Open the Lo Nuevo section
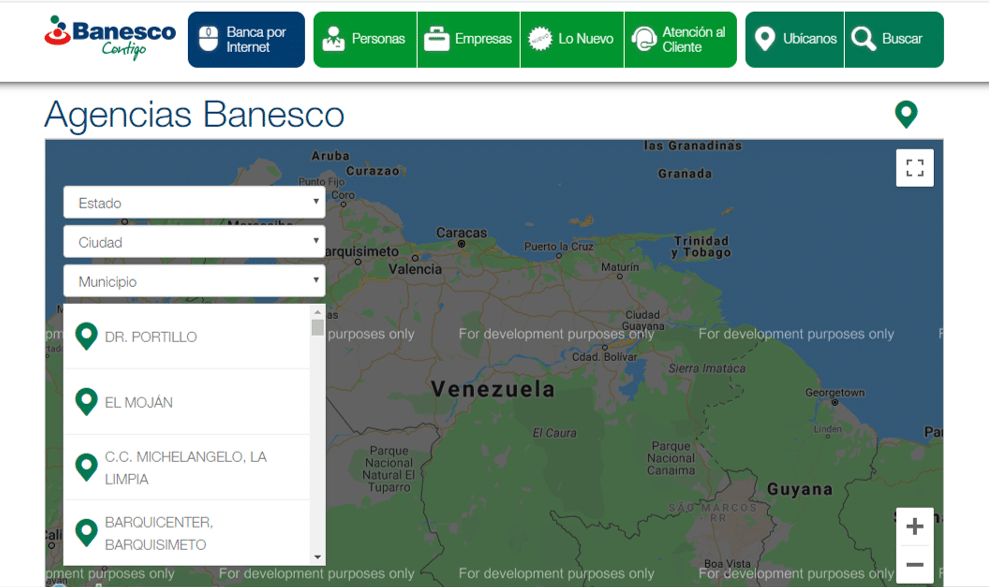The width and height of the screenshot is (989, 587). click(x=572, y=39)
